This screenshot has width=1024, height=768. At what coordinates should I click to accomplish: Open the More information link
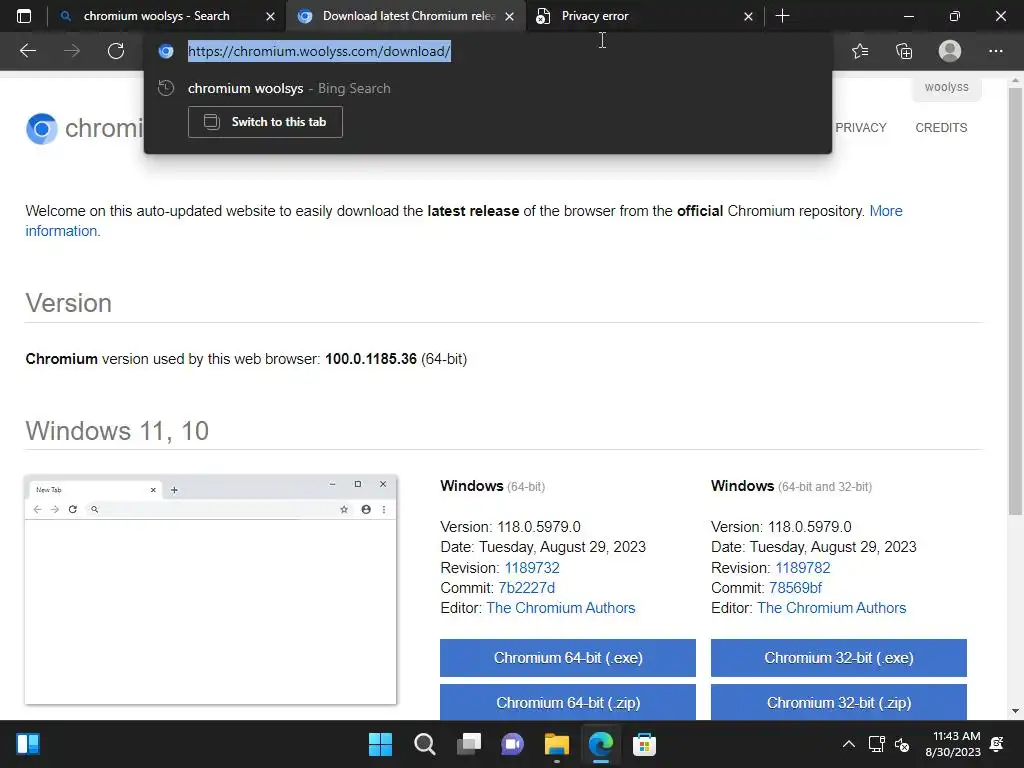(x=886, y=211)
